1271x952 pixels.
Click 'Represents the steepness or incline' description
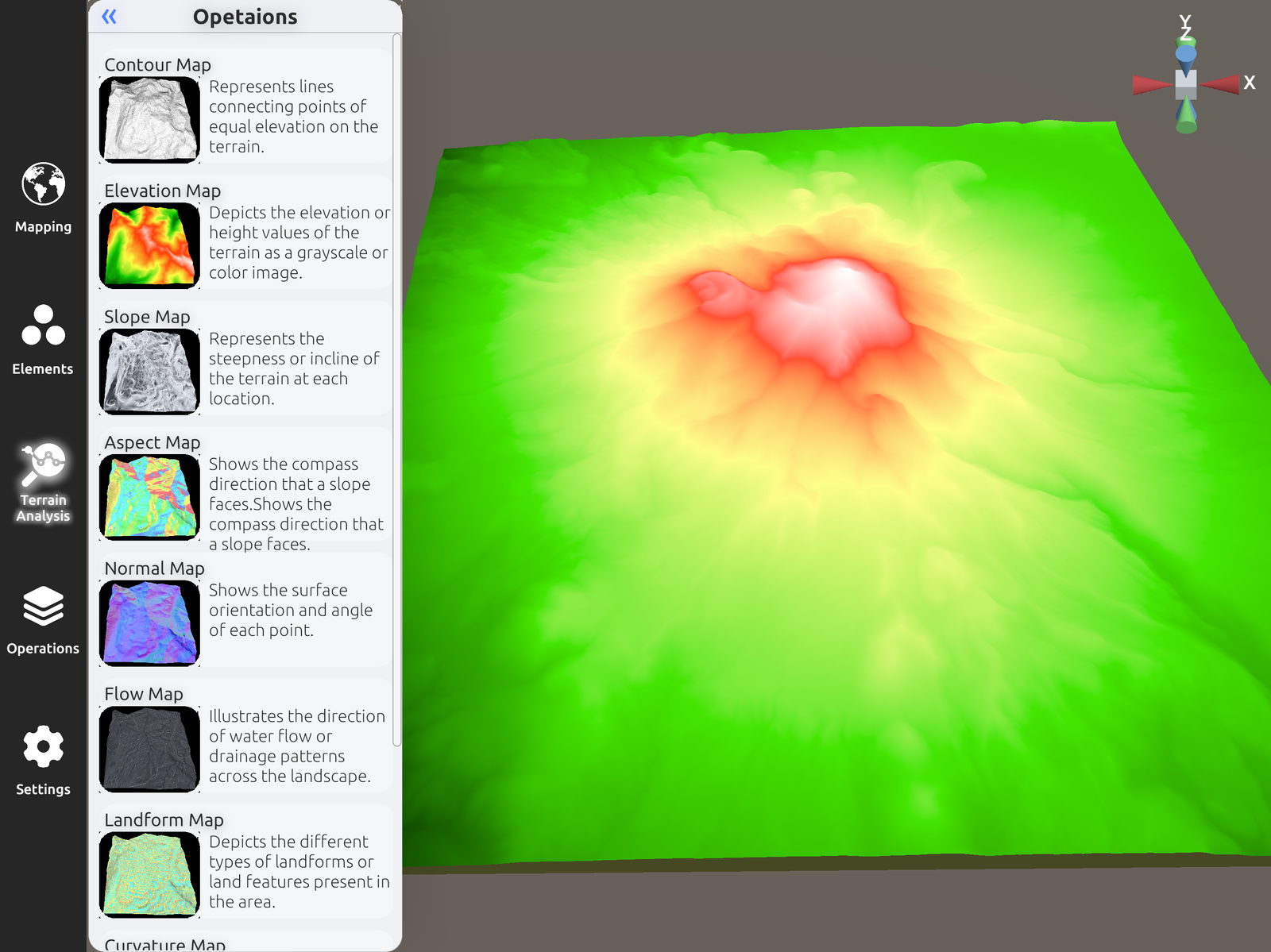(x=294, y=368)
